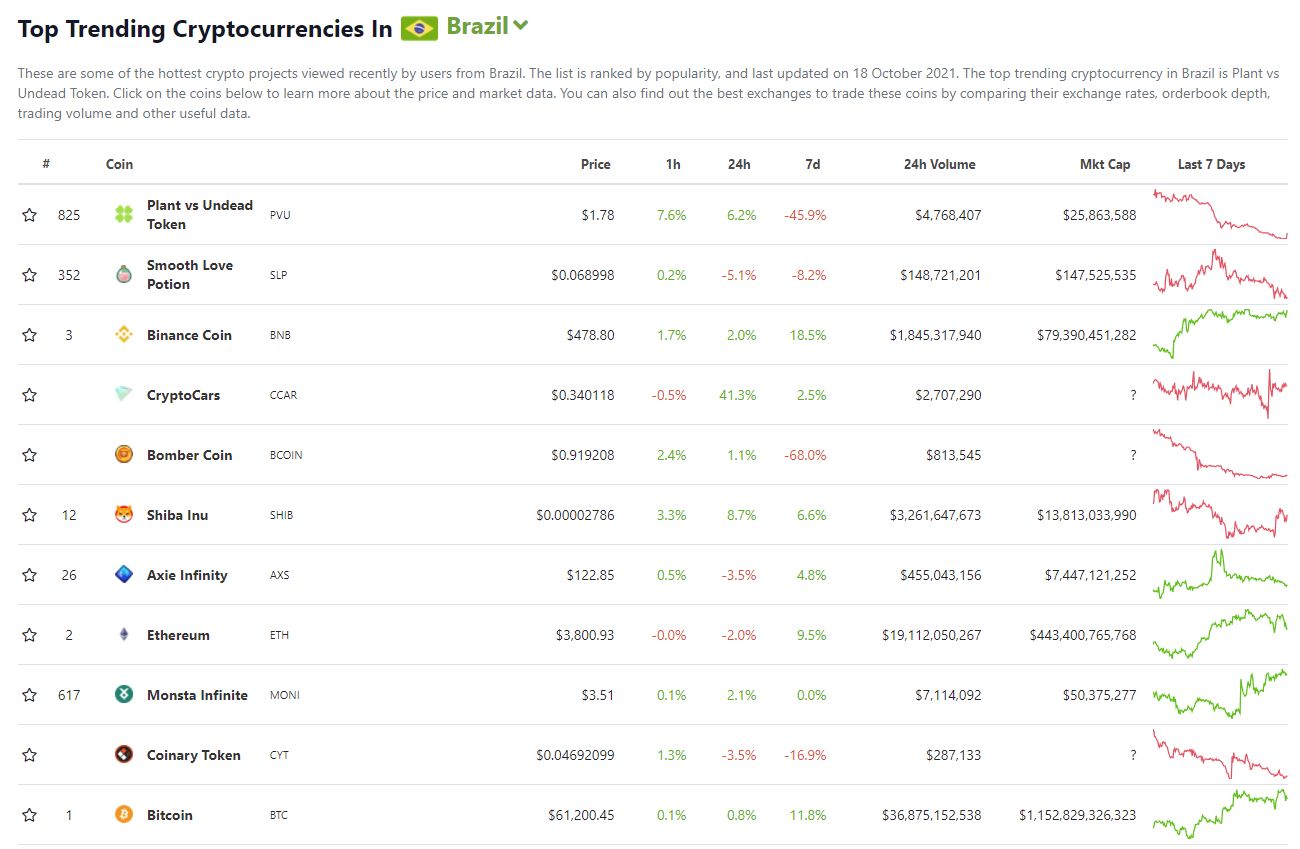Click the Ethereum 7-day sparkline chart
This screenshot has width=1300, height=849.
(1220, 634)
